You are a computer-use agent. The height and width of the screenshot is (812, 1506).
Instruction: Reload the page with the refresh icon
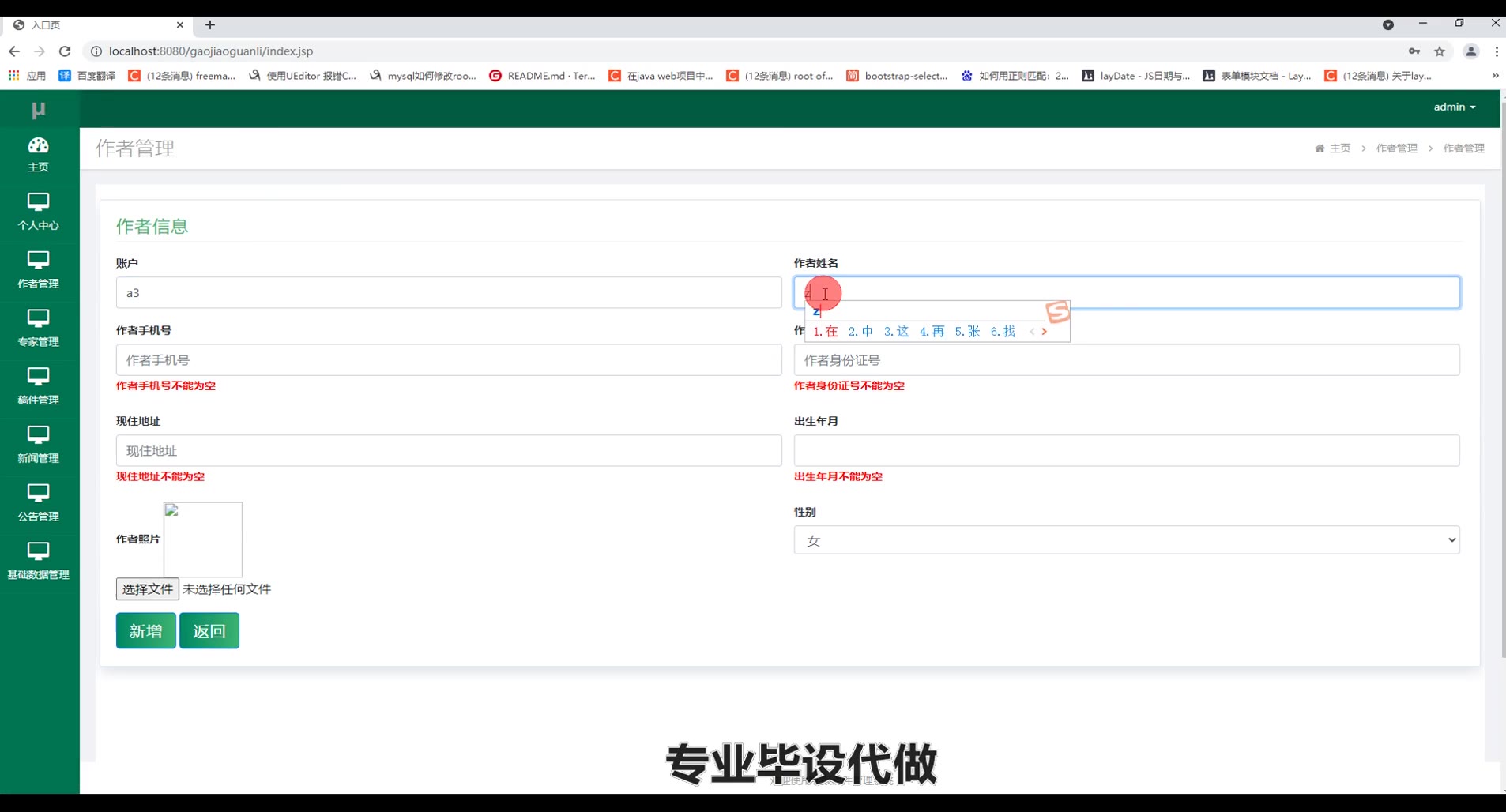pyautogui.click(x=65, y=51)
